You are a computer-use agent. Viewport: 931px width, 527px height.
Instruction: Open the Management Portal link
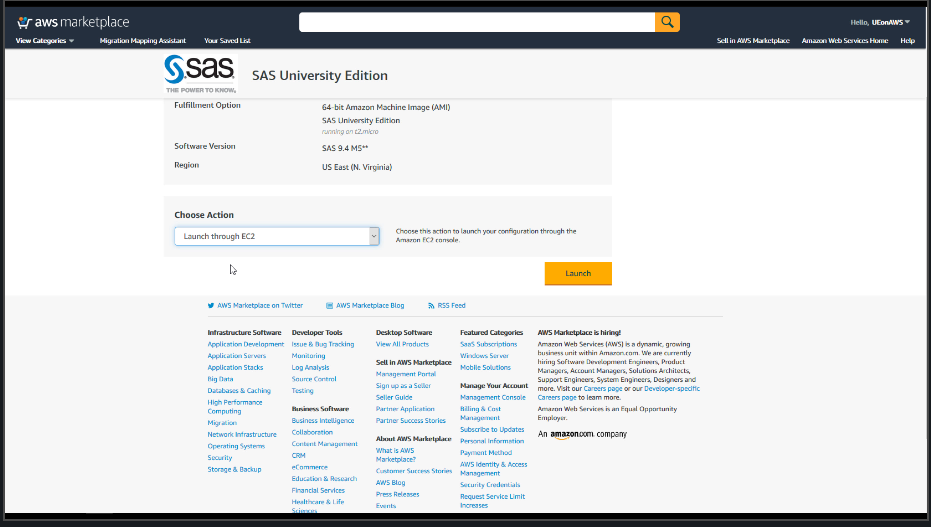pyautogui.click(x=406, y=374)
